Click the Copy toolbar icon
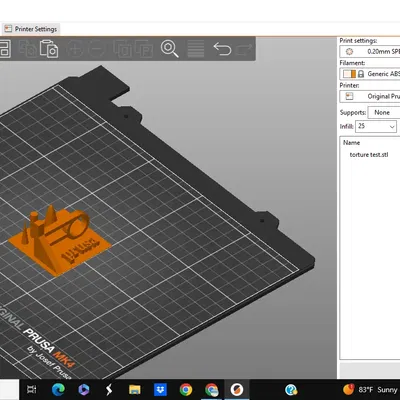Image resolution: width=400 pixels, height=400 pixels. tap(27, 49)
